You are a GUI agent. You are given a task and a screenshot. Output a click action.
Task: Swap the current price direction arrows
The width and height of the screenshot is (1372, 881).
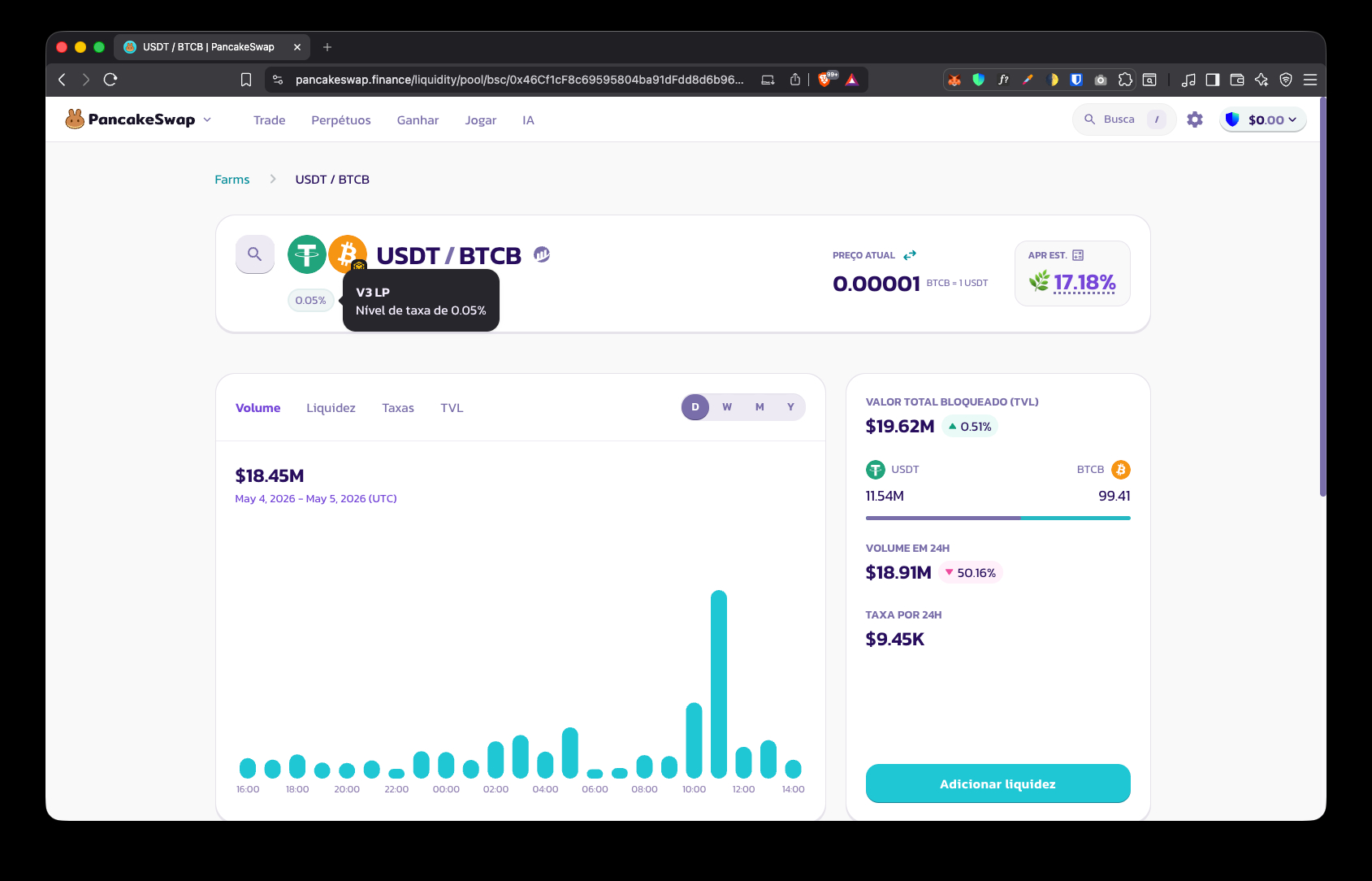pos(910,255)
